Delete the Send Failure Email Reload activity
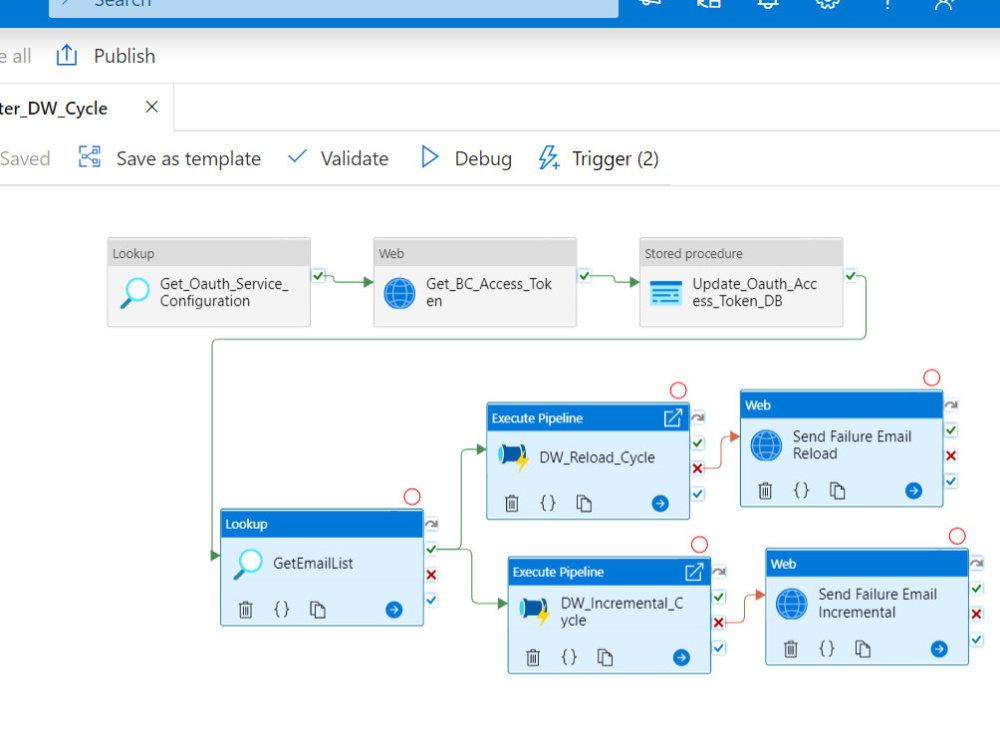This screenshot has width=1000, height=750. click(765, 490)
